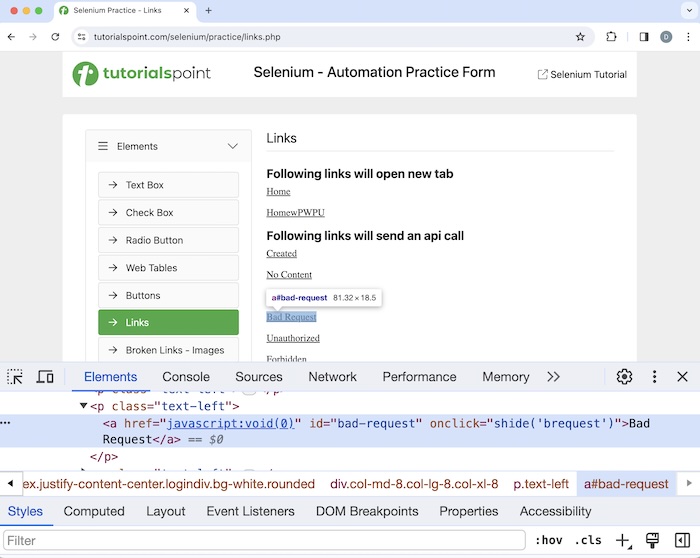Open the Radio Button sidebar item
The height and width of the screenshot is (558, 700).
pos(154,240)
